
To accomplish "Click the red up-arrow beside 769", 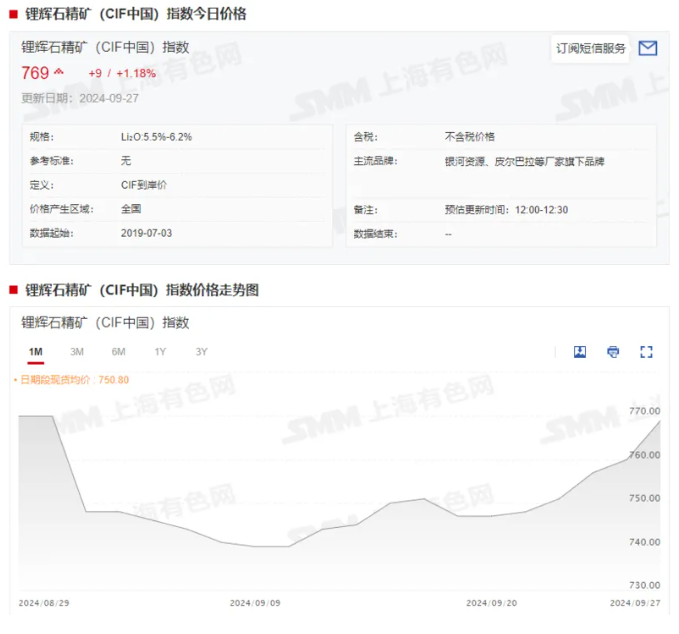I will pos(59,73).
